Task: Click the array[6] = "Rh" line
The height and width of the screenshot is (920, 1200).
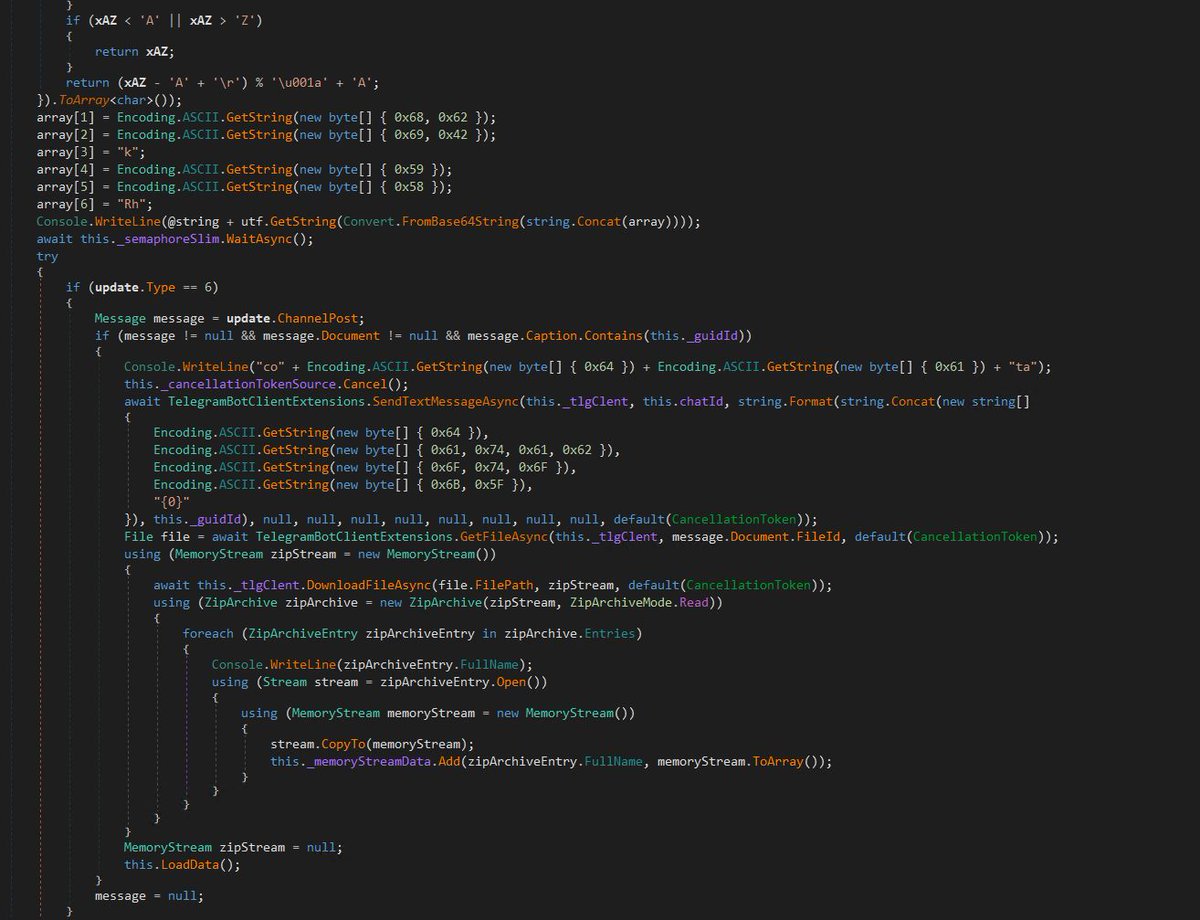Action: click(95, 204)
